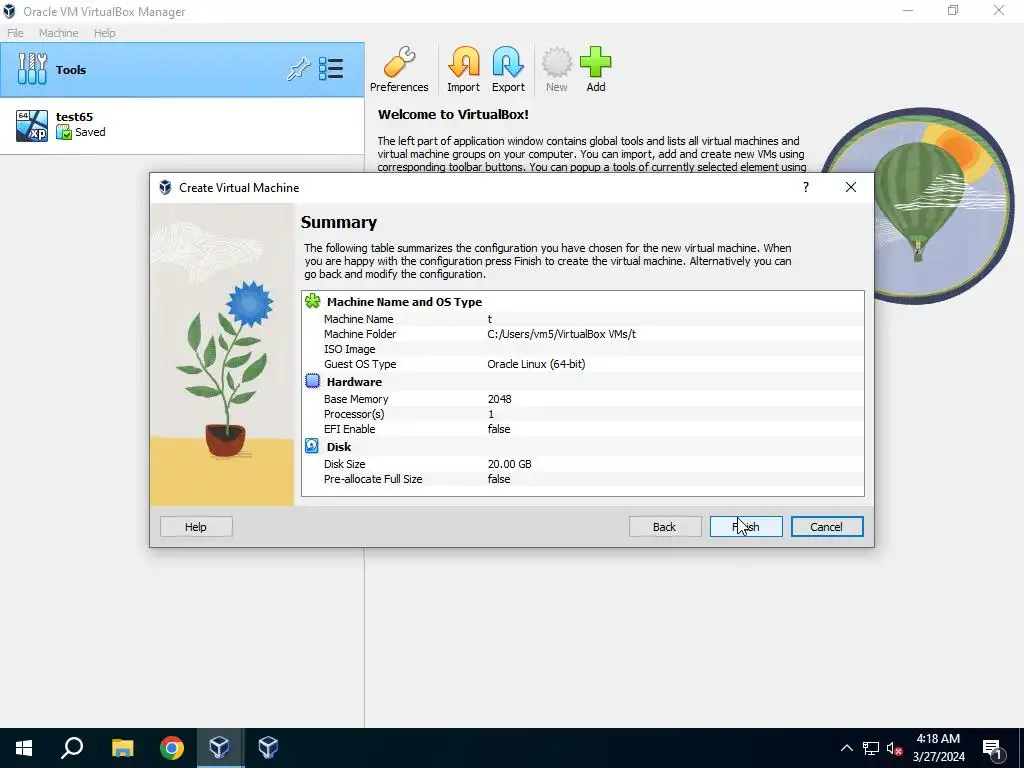Click the Summary heading

click(338, 222)
